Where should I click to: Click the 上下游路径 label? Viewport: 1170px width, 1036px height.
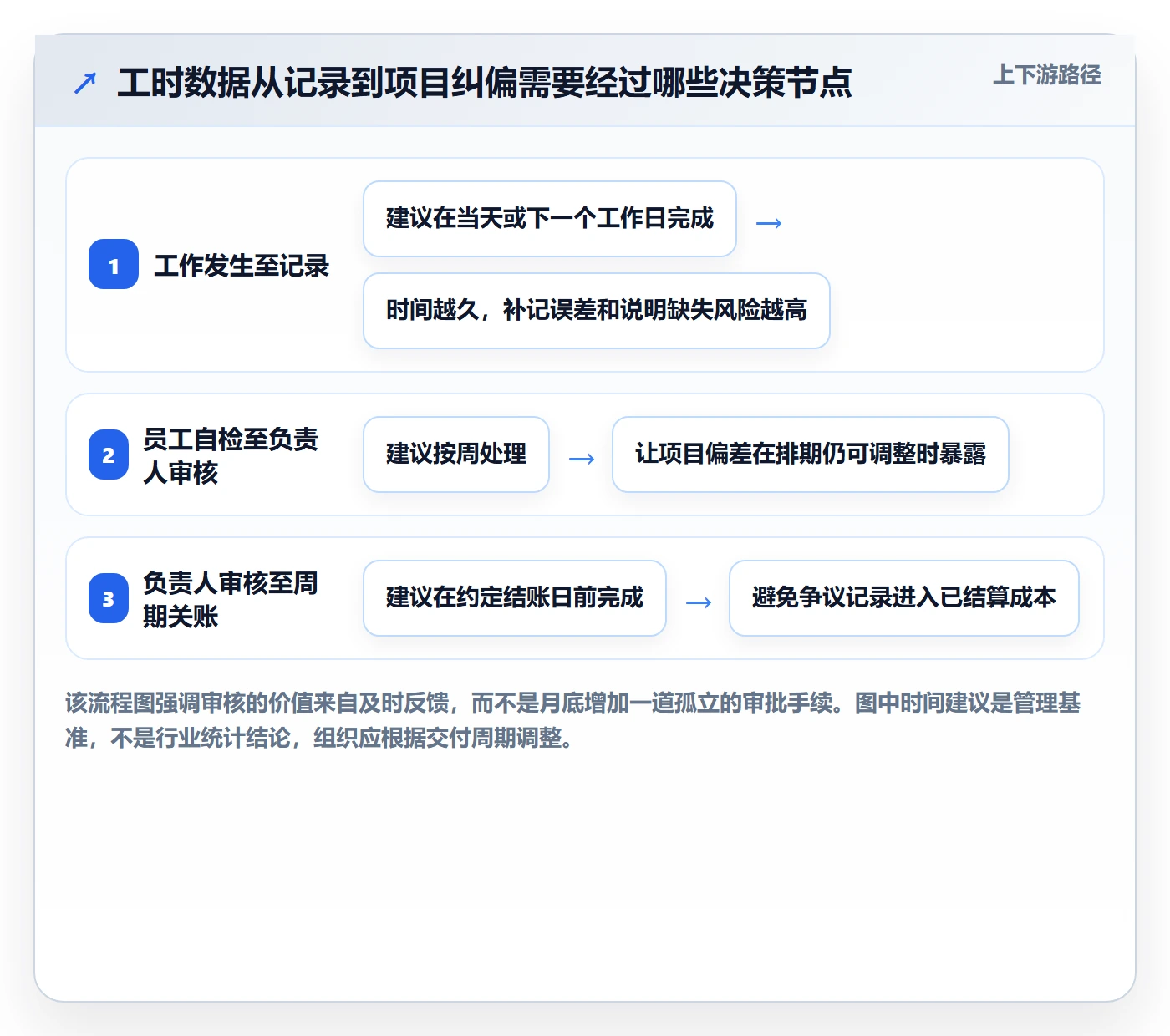click(x=1047, y=75)
